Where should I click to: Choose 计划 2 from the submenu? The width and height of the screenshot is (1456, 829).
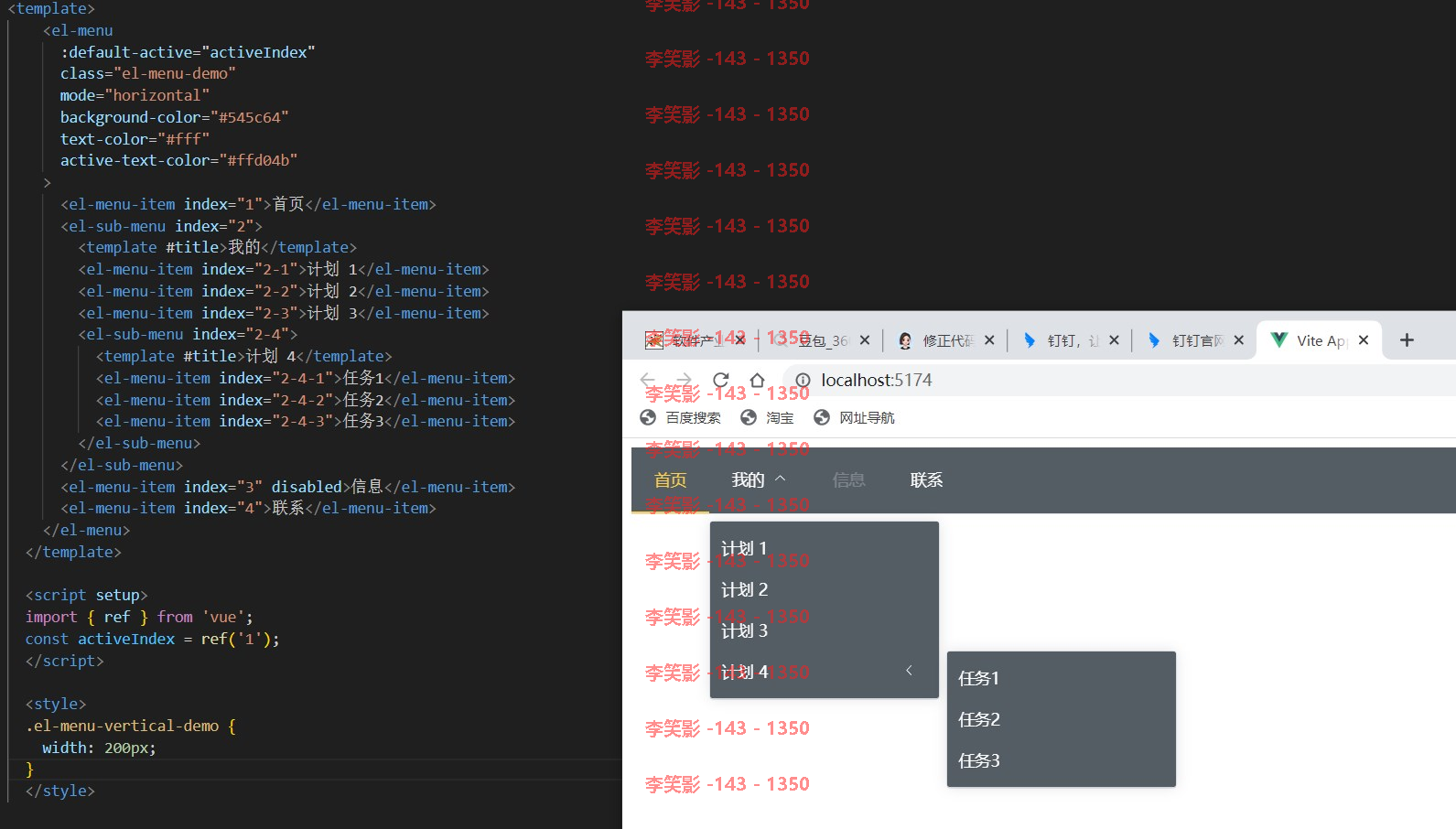(x=825, y=589)
